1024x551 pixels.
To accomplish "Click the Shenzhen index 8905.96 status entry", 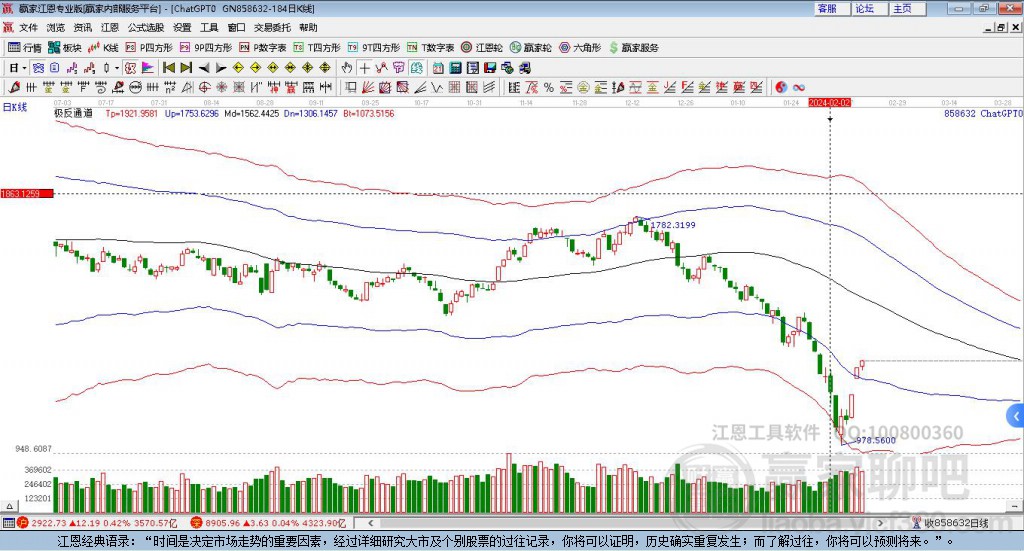I will click(x=268, y=523).
